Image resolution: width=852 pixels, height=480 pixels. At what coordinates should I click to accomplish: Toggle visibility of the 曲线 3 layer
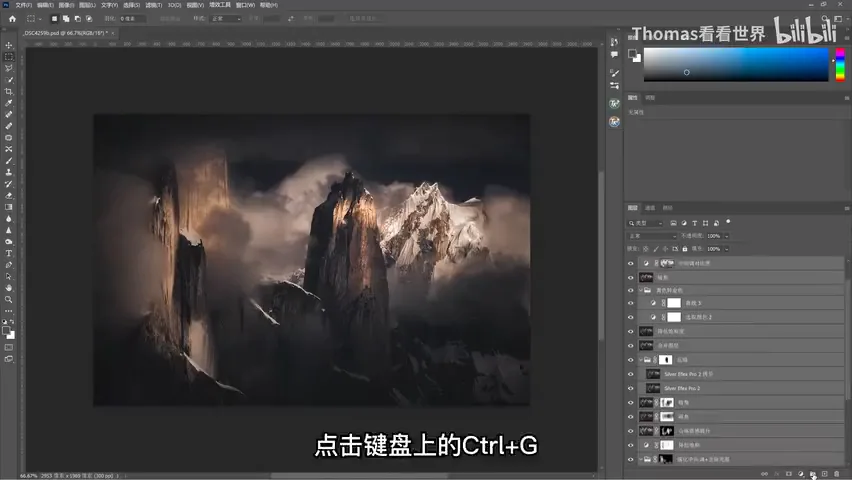click(631, 303)
